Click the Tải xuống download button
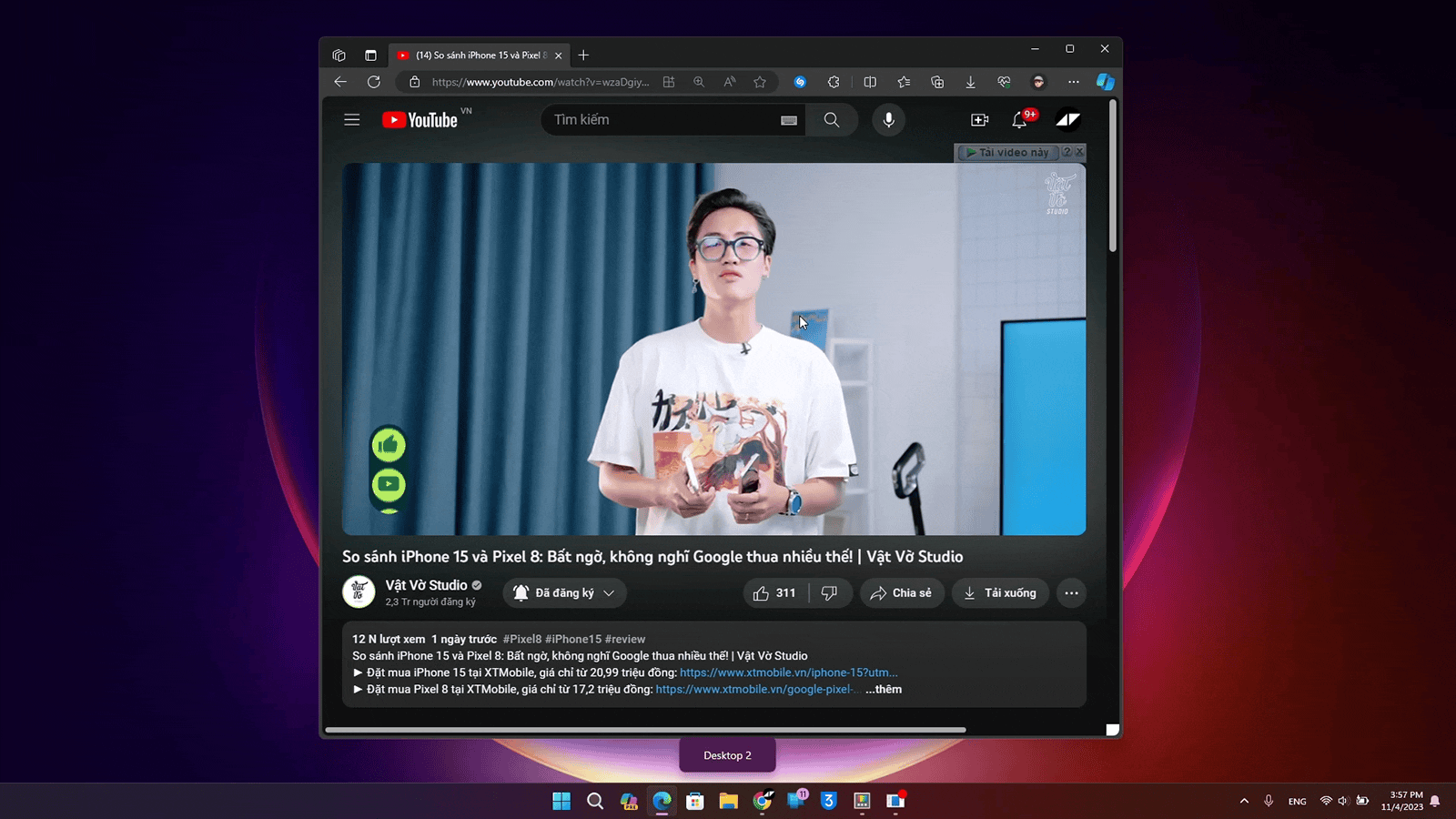 point(1000,593)
